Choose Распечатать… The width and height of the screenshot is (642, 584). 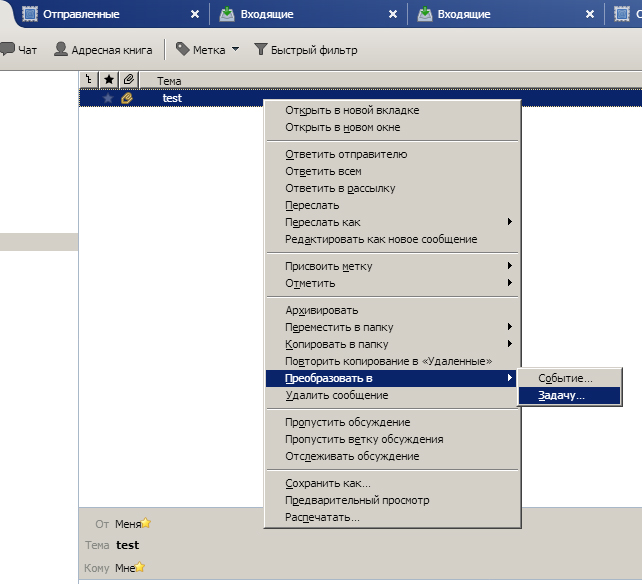pyautogui.click(x=392, y=518)
